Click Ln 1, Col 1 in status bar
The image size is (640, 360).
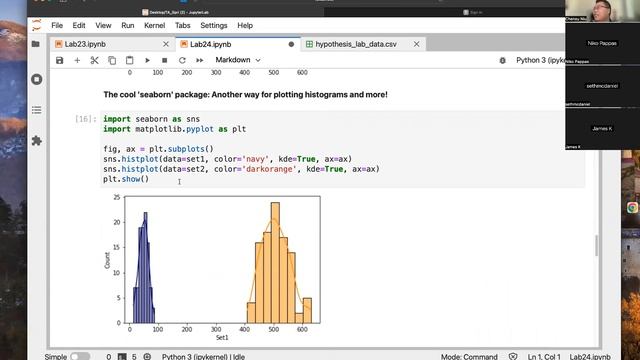tap(544, 356)
